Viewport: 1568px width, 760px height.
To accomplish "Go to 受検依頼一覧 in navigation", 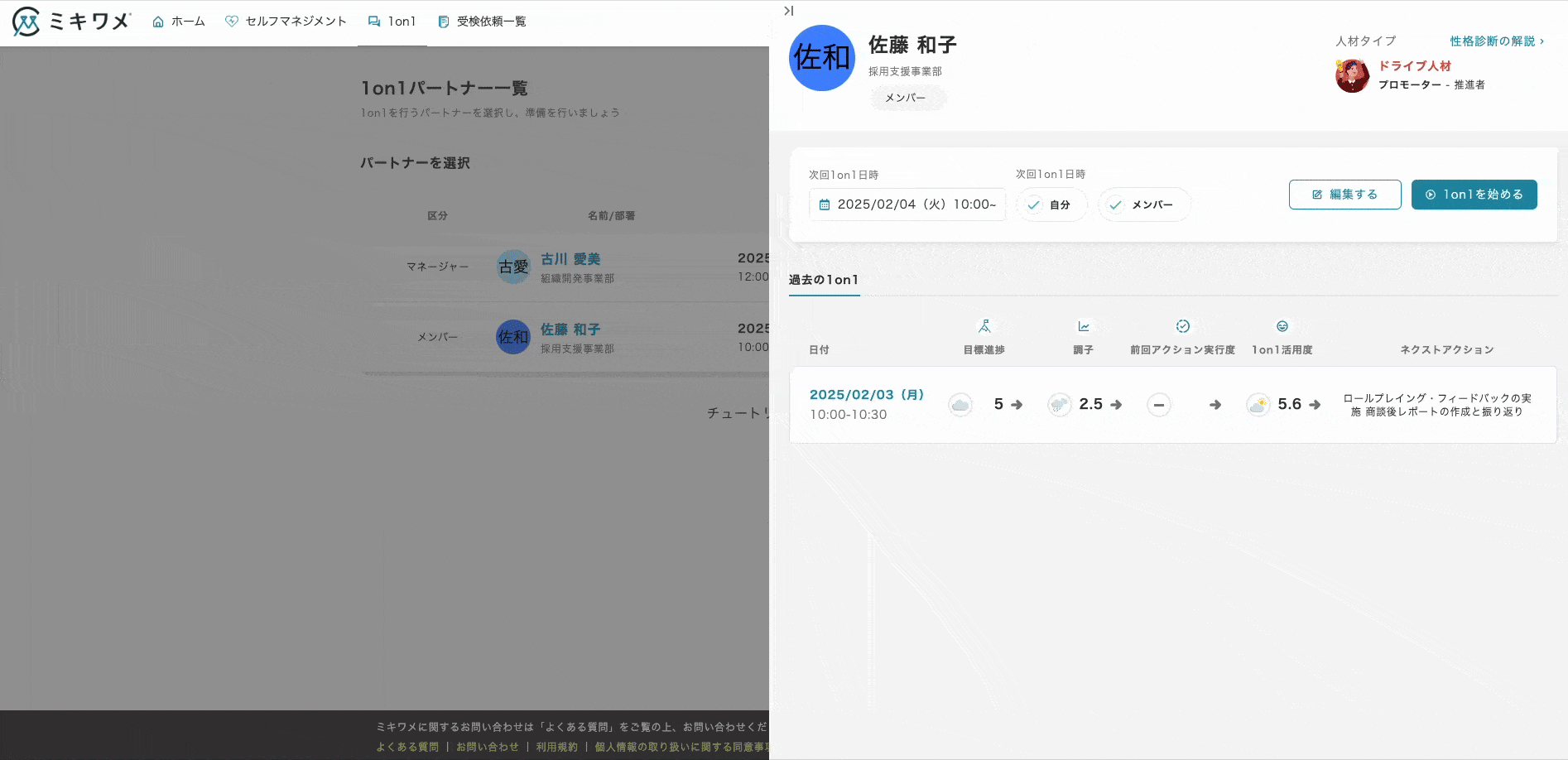I will [x=482, y=22].
